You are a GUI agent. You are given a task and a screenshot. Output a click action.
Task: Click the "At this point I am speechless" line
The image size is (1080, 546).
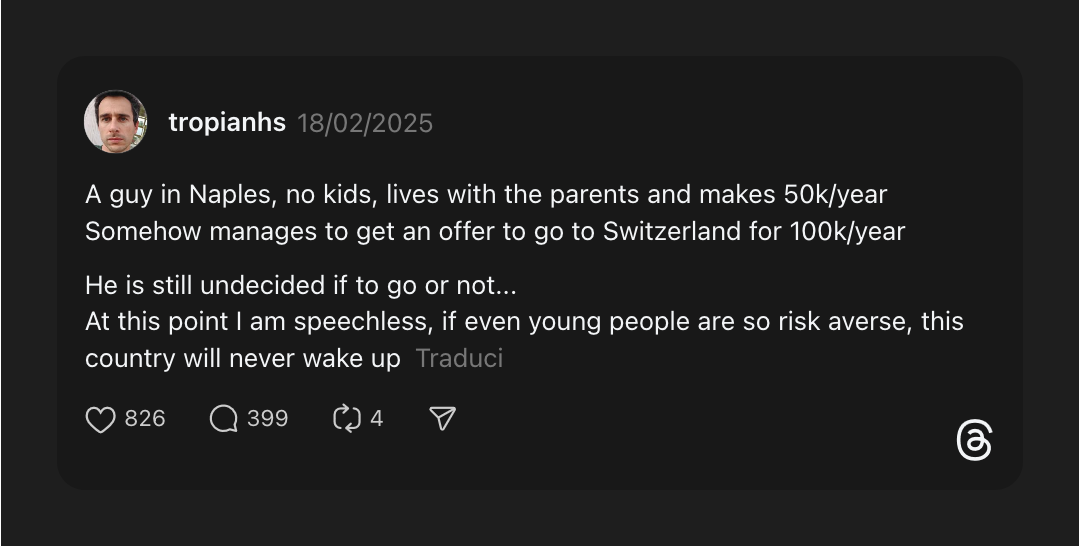pos(524,322)
